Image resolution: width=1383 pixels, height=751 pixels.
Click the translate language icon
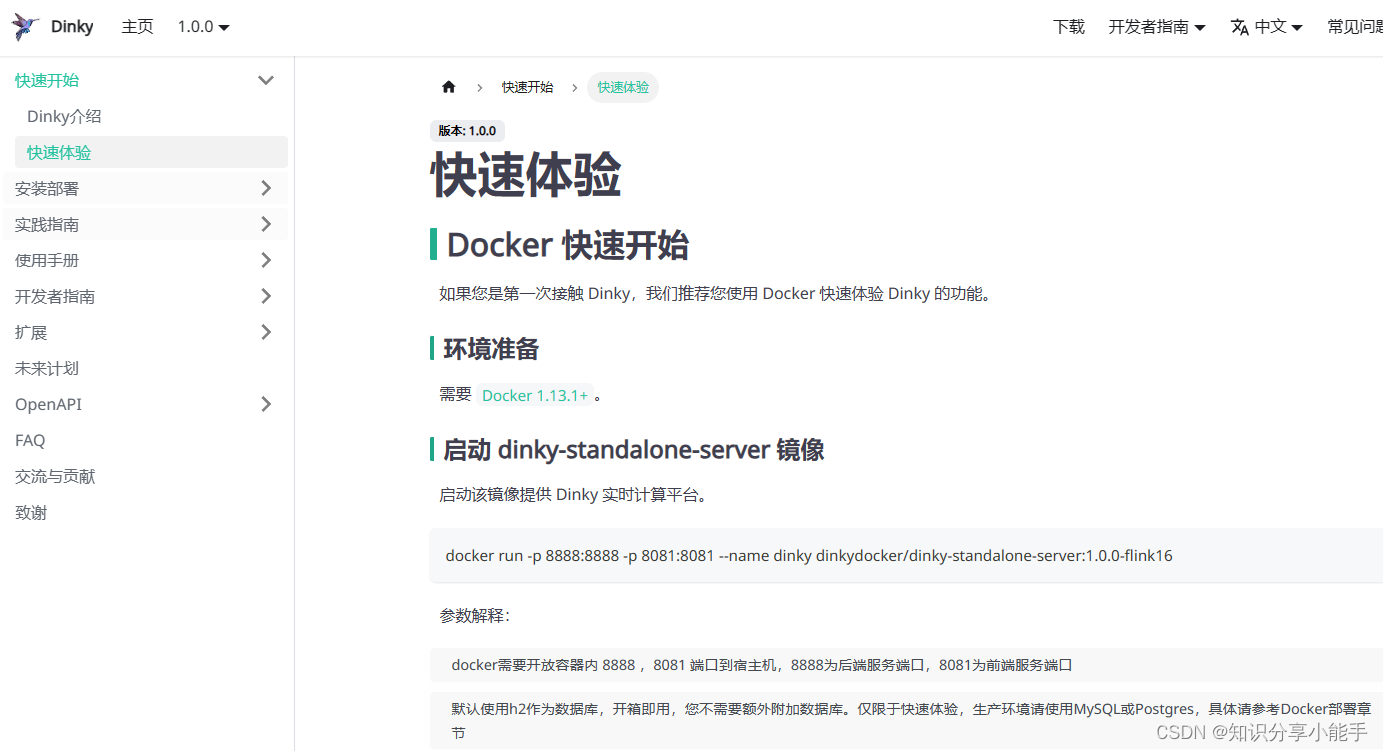(x=1240, y=27)
